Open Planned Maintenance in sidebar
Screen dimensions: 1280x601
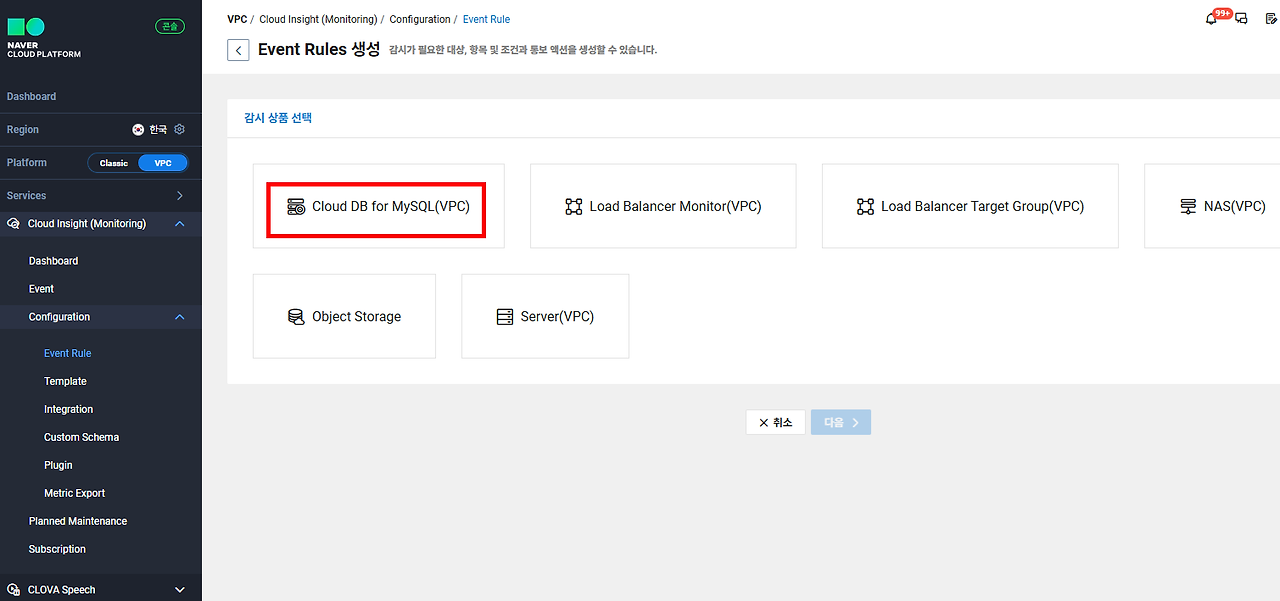78,521
